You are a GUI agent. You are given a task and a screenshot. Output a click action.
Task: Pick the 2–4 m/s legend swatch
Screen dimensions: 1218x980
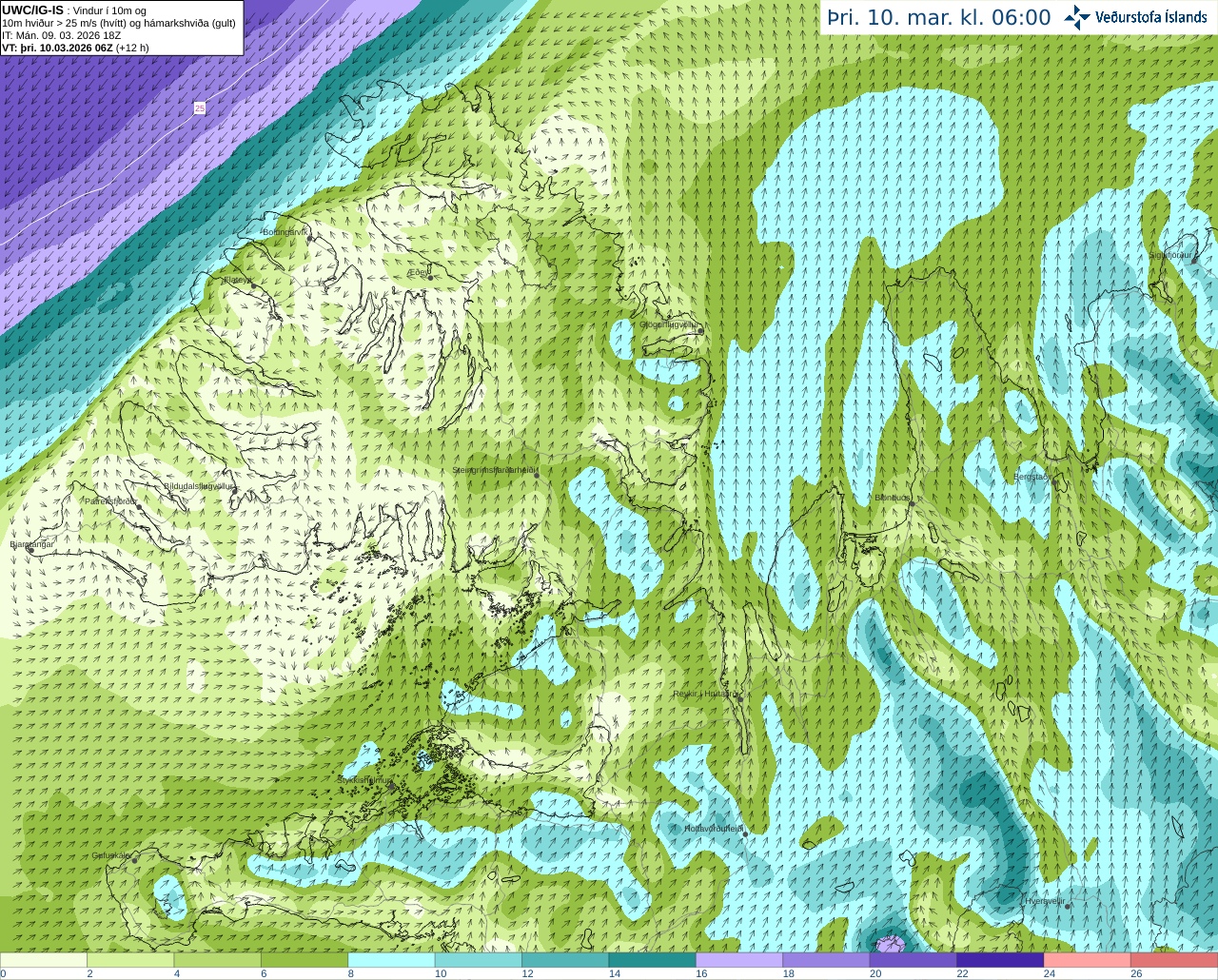(x=130, y=960)
